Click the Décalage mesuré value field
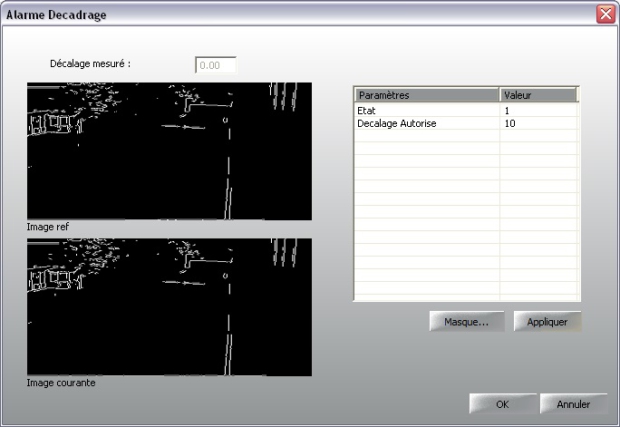This screenshot has width=620, height=427. click(x=216, y=65)
